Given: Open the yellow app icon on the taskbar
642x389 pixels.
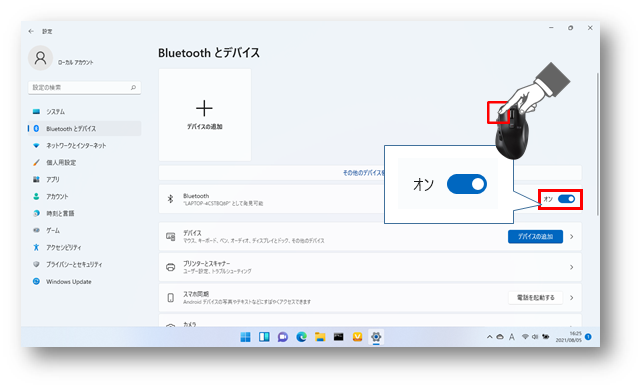Looking at the screenshot, I should click(357, 337).
